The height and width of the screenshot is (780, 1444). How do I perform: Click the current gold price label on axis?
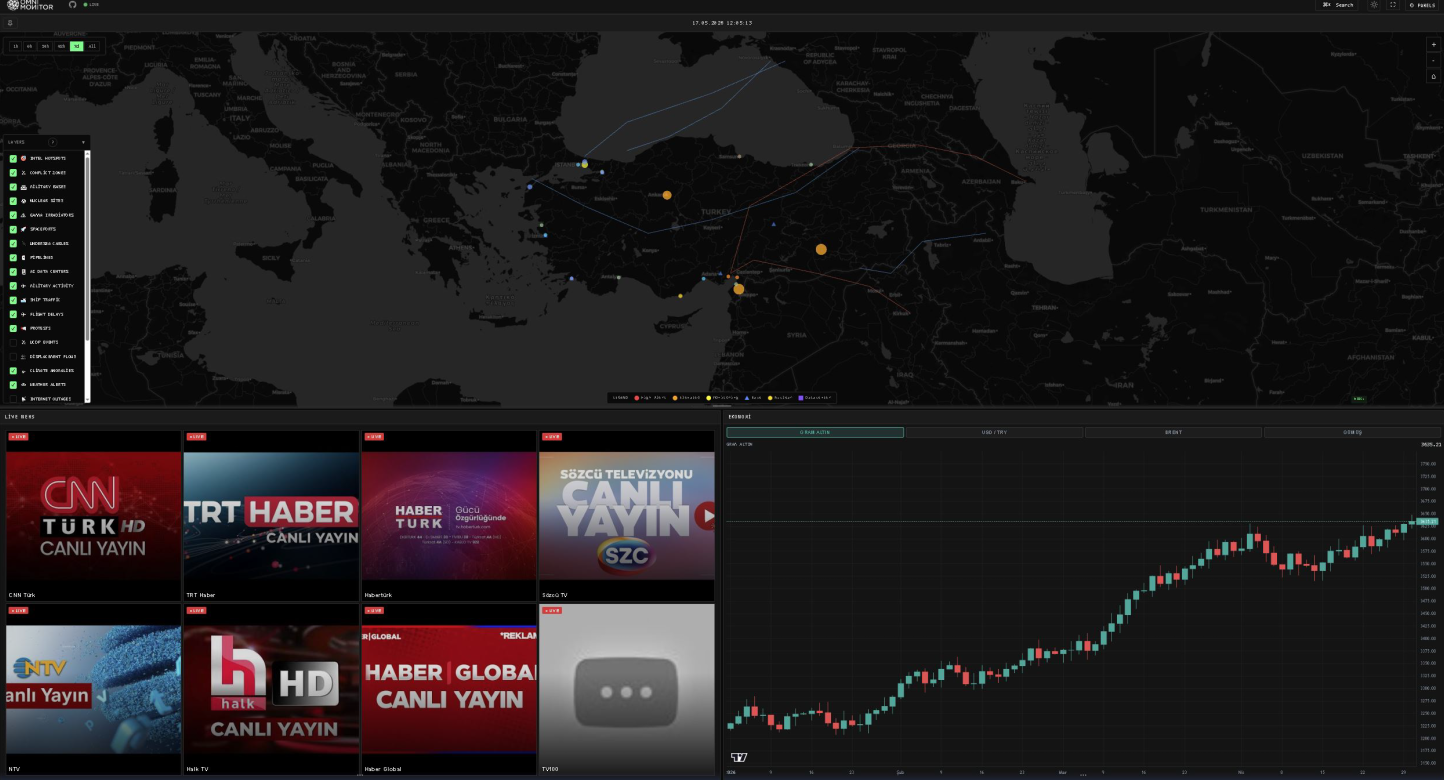coord(1428,521)
